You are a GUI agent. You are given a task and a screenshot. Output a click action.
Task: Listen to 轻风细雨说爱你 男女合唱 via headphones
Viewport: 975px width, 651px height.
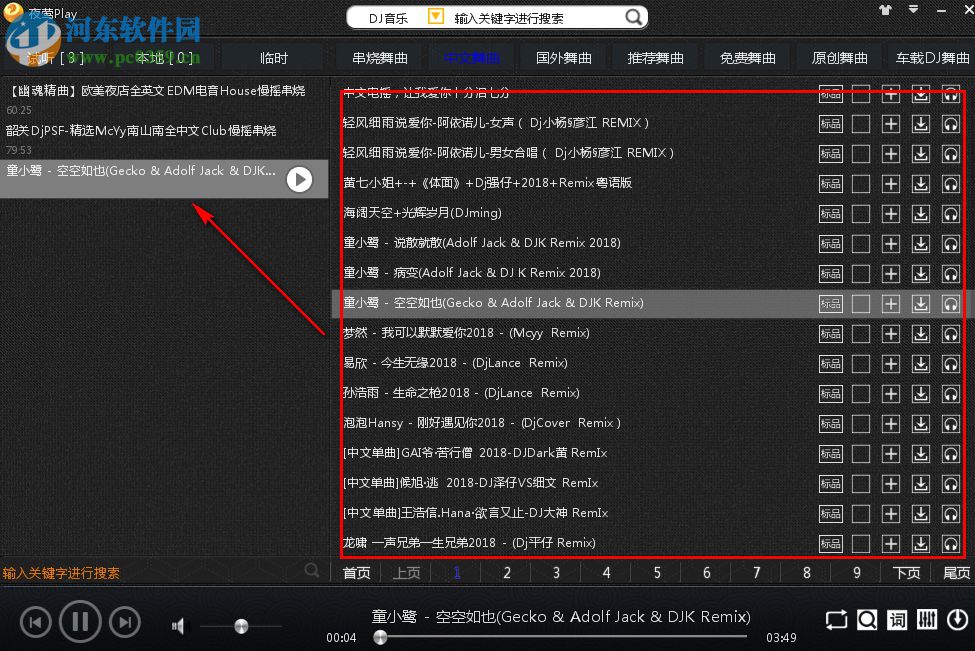[x=951, y=154]
